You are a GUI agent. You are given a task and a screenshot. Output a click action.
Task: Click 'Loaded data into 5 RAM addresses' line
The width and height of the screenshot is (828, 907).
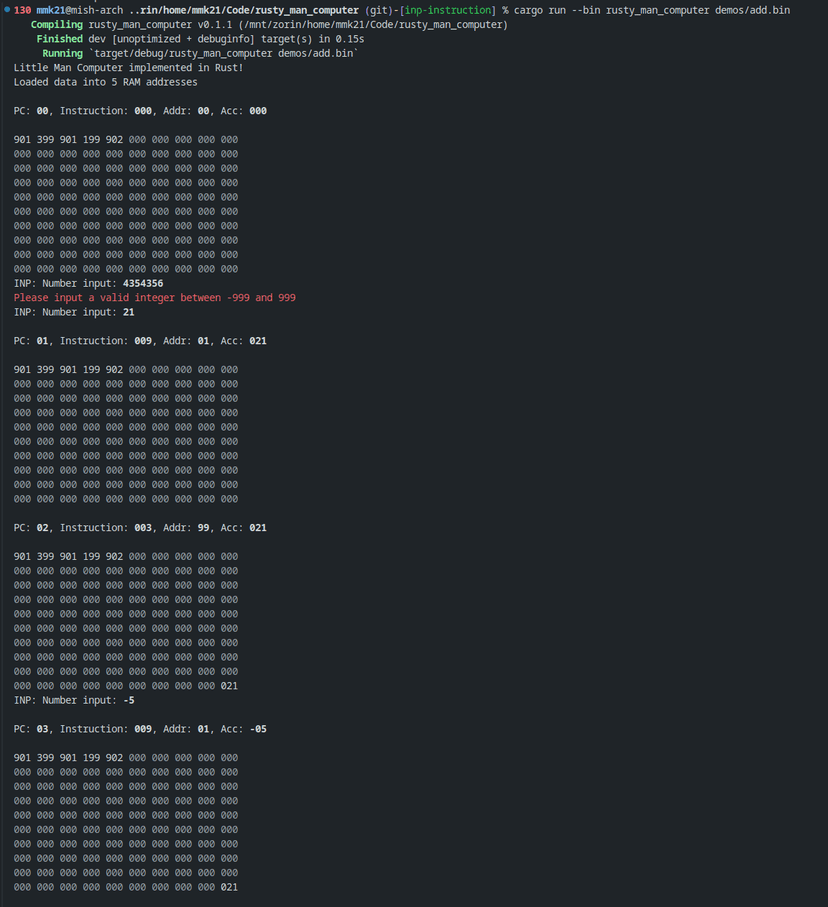(106, 82)
